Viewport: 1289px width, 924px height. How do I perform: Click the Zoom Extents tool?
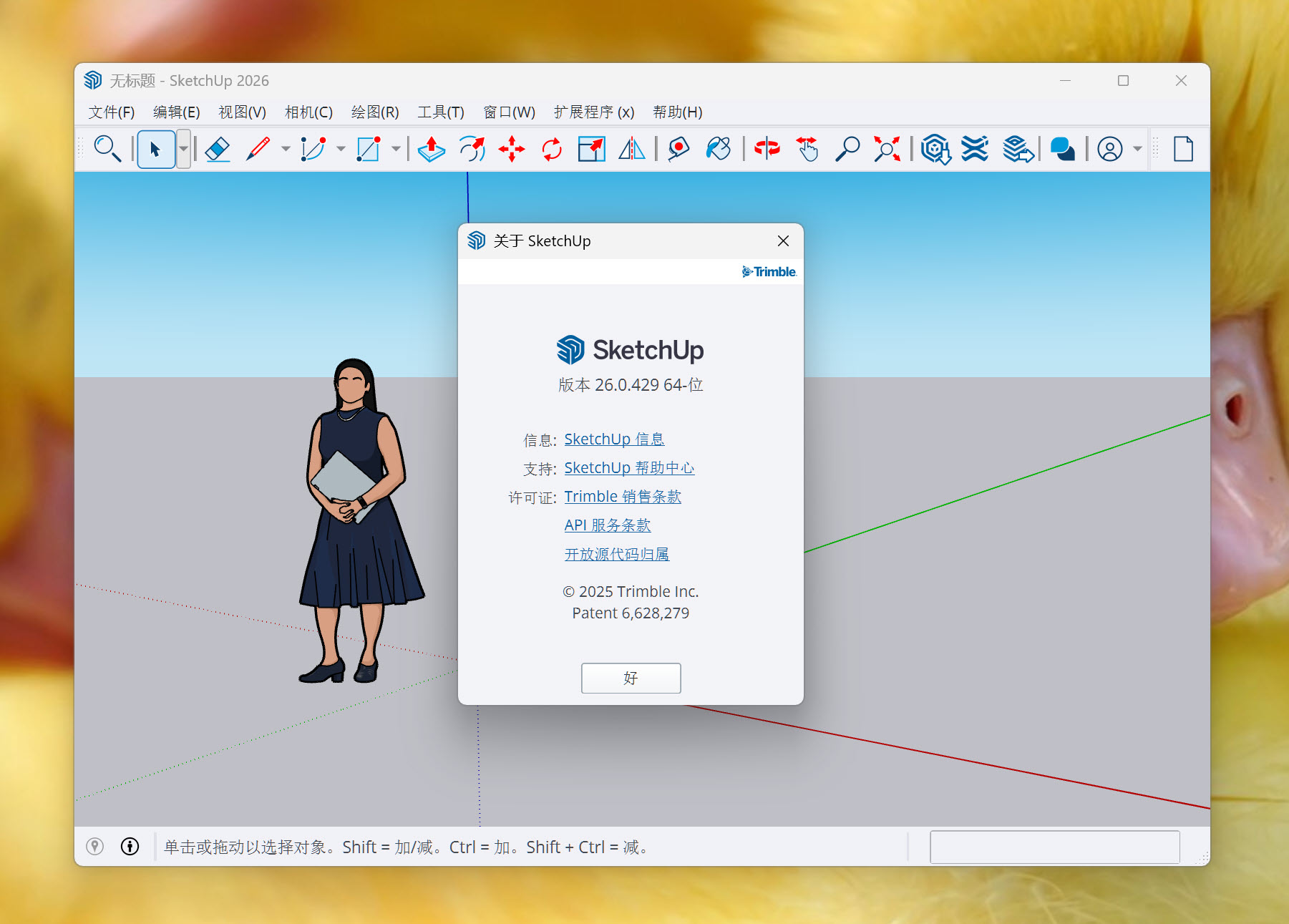point(887,150)
